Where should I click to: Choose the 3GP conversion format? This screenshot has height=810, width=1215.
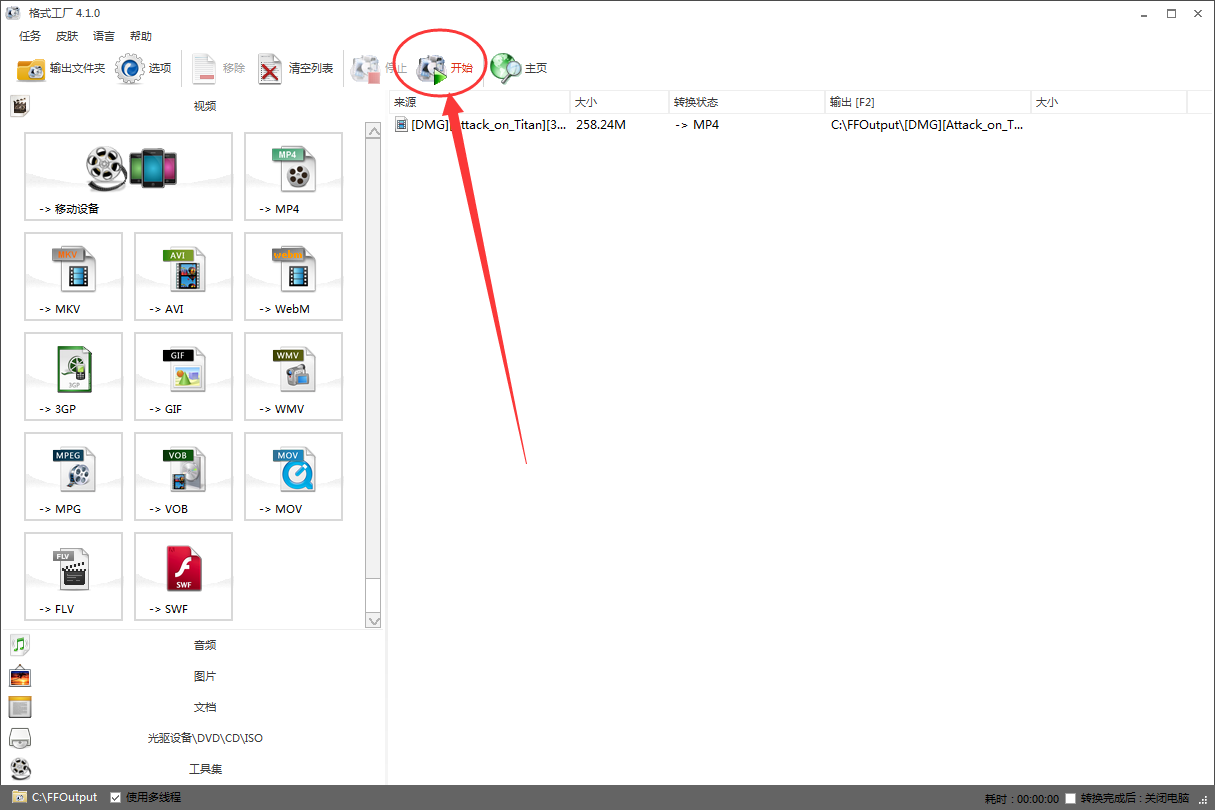coord(73,377)
